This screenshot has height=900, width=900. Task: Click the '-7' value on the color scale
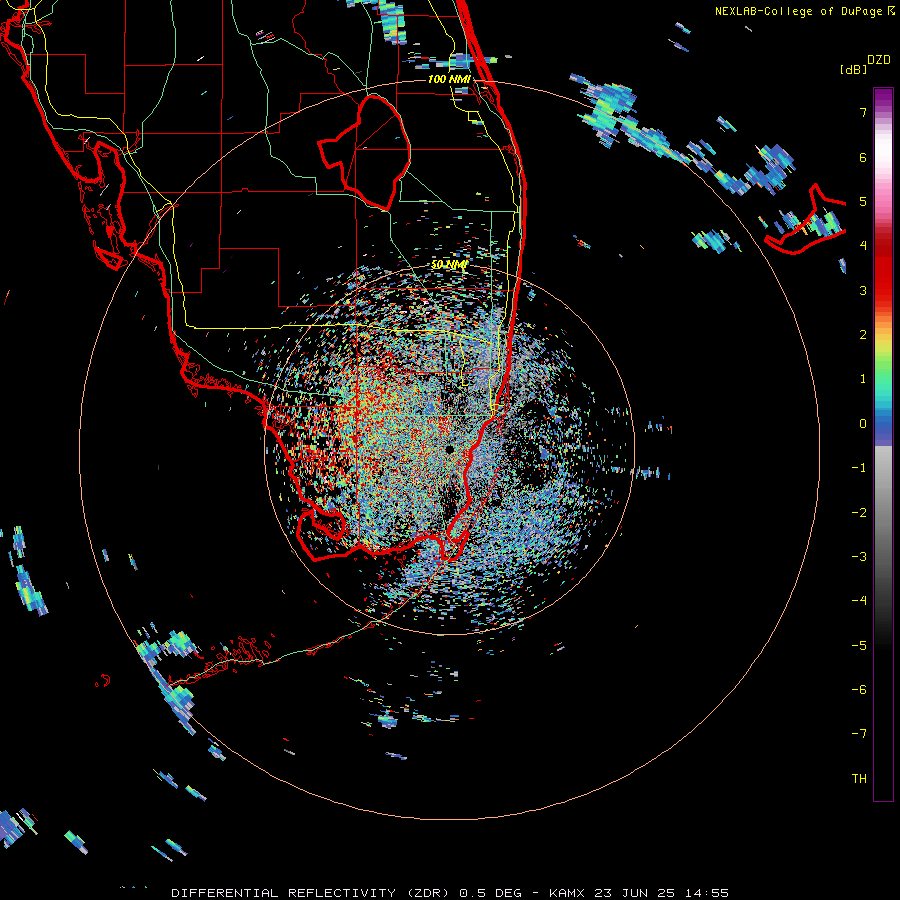point(859,734)
